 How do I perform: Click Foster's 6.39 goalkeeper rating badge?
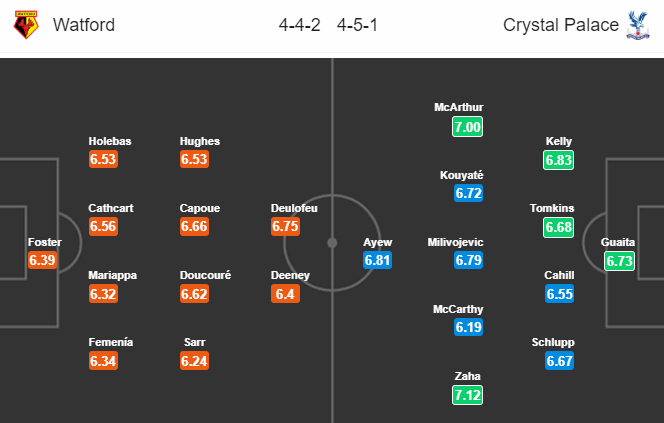(x=42, y=260)
